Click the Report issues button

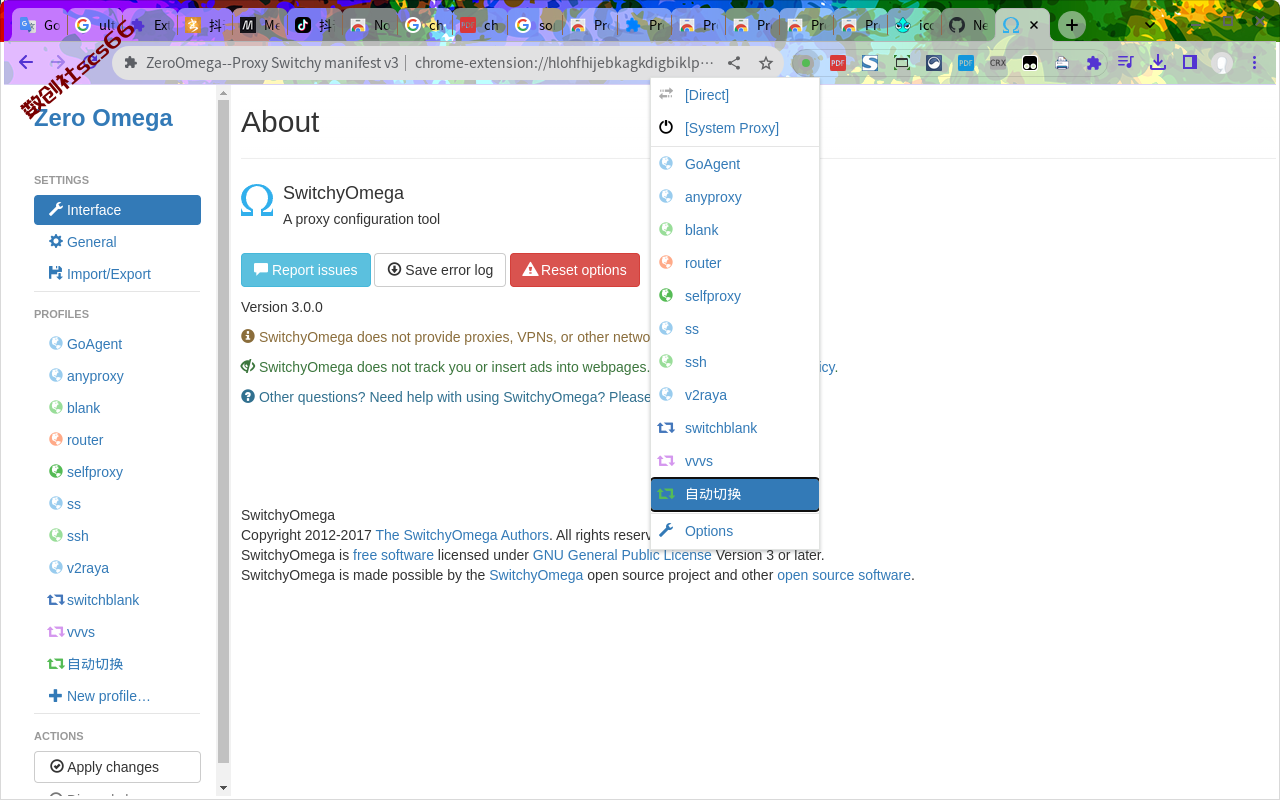pos(306,270)
